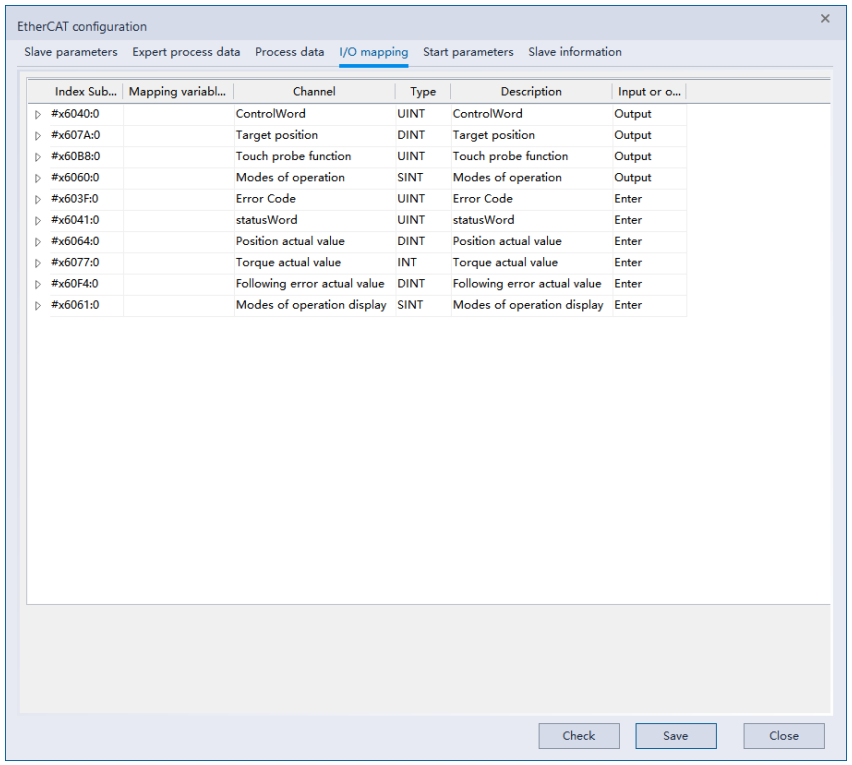Click the Close button at bottom
852x765 pixels.
coord(783,736)
